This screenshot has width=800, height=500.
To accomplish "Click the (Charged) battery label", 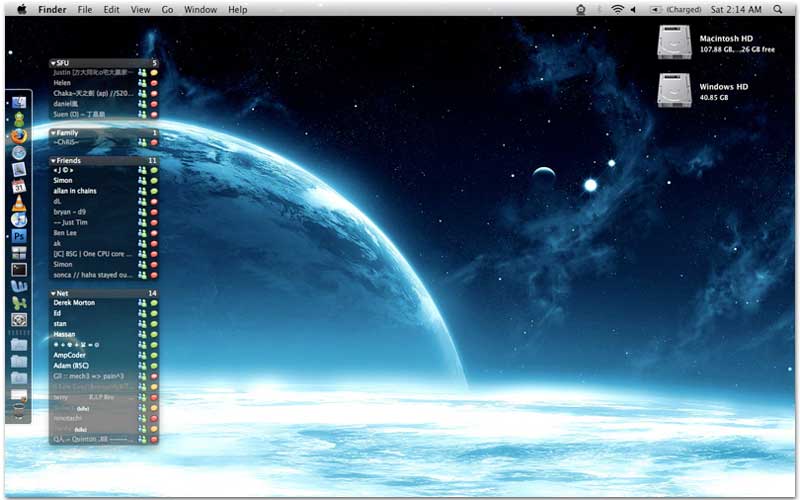I will tap(684, 9).
